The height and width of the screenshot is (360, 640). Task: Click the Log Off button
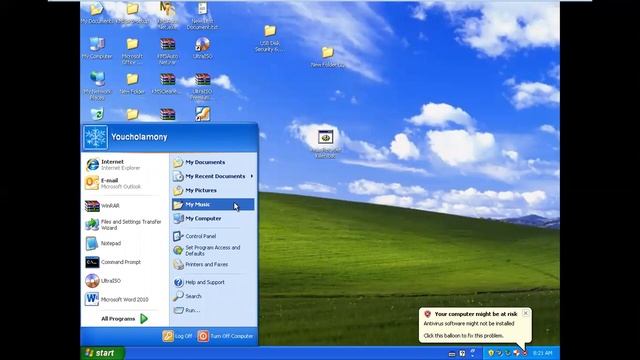coord(178,336)
